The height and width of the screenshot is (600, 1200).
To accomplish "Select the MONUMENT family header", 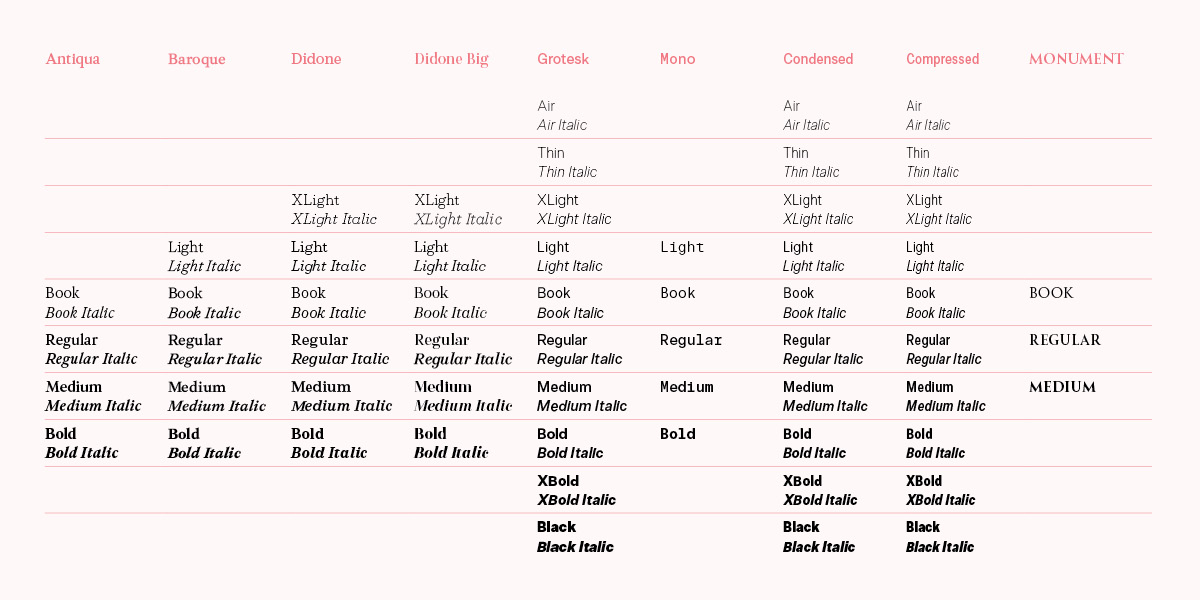I will tap(1076, 59).
